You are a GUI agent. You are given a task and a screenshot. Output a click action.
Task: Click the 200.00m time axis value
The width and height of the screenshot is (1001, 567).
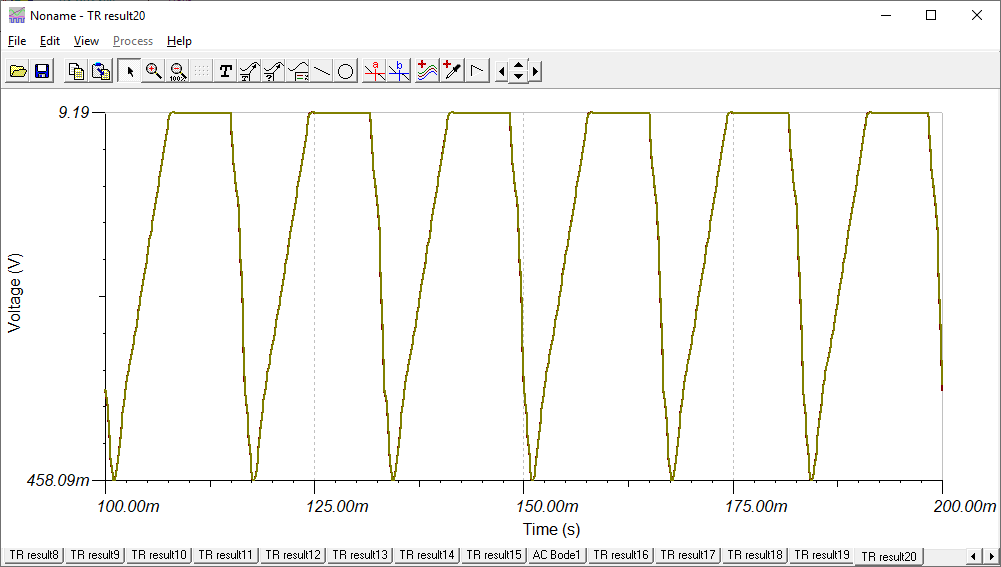tap(965, 506)
